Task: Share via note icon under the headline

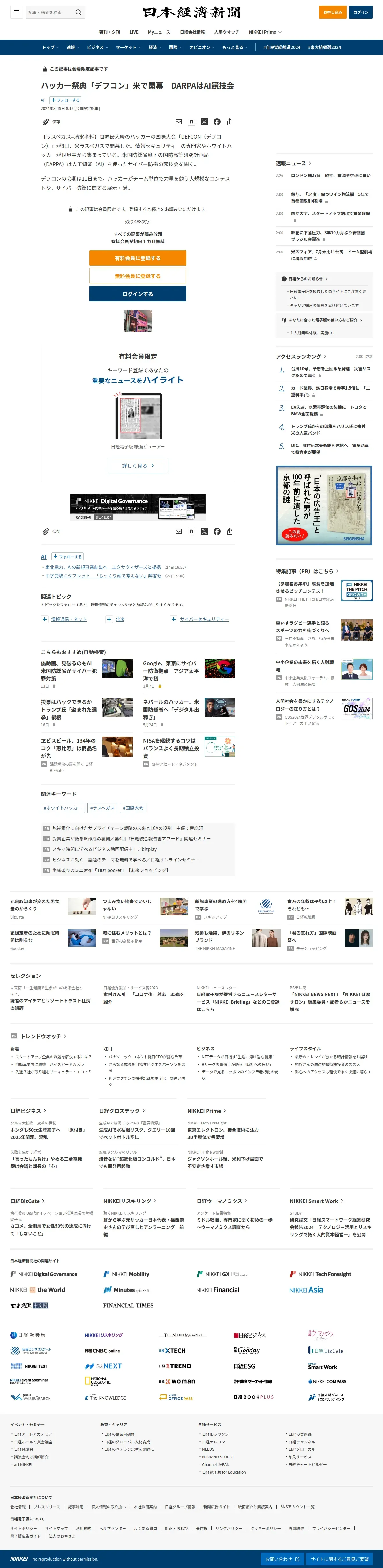Action: pos(191,122)
